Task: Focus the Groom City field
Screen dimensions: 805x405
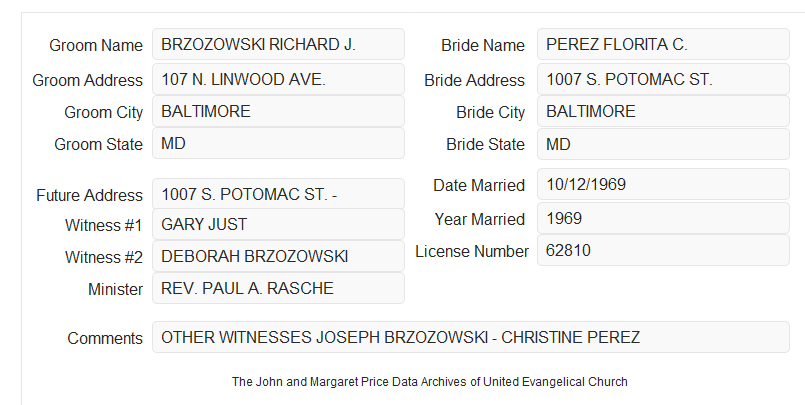Action: point(278,111)
